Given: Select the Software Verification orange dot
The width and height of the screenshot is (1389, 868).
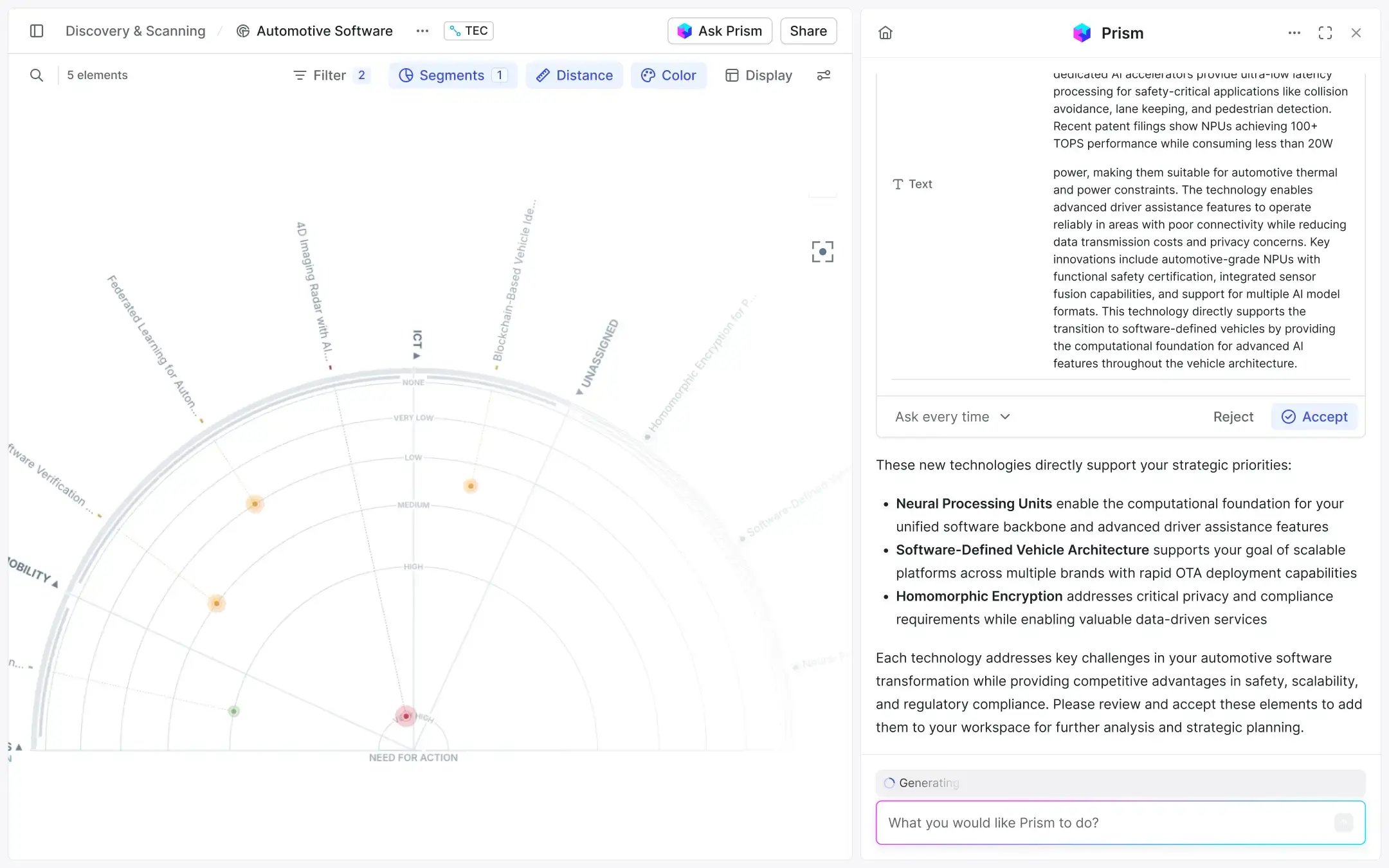Looking at the screenshot, I should 217,604.
